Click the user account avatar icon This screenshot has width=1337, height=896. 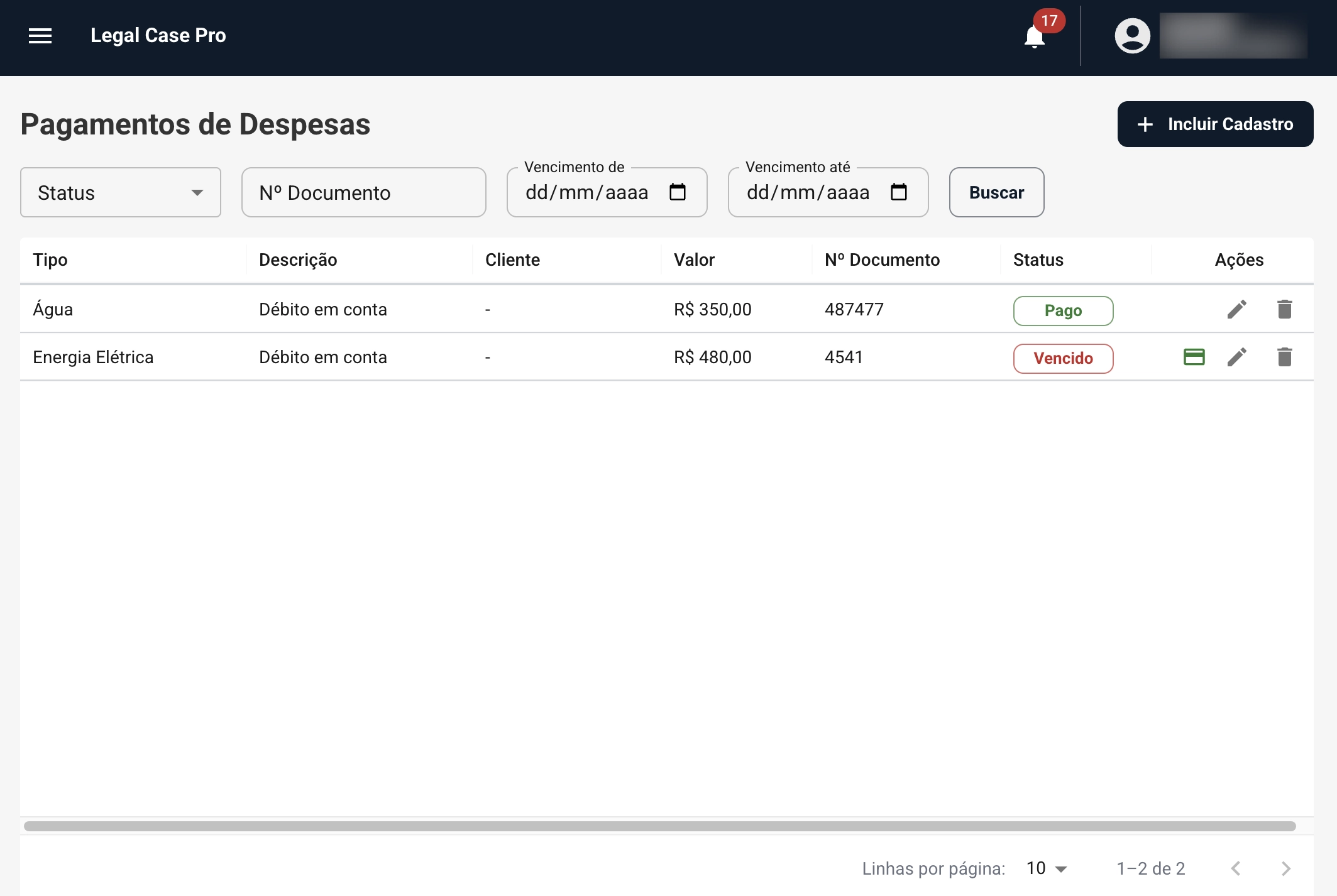tap(1132, 36)
